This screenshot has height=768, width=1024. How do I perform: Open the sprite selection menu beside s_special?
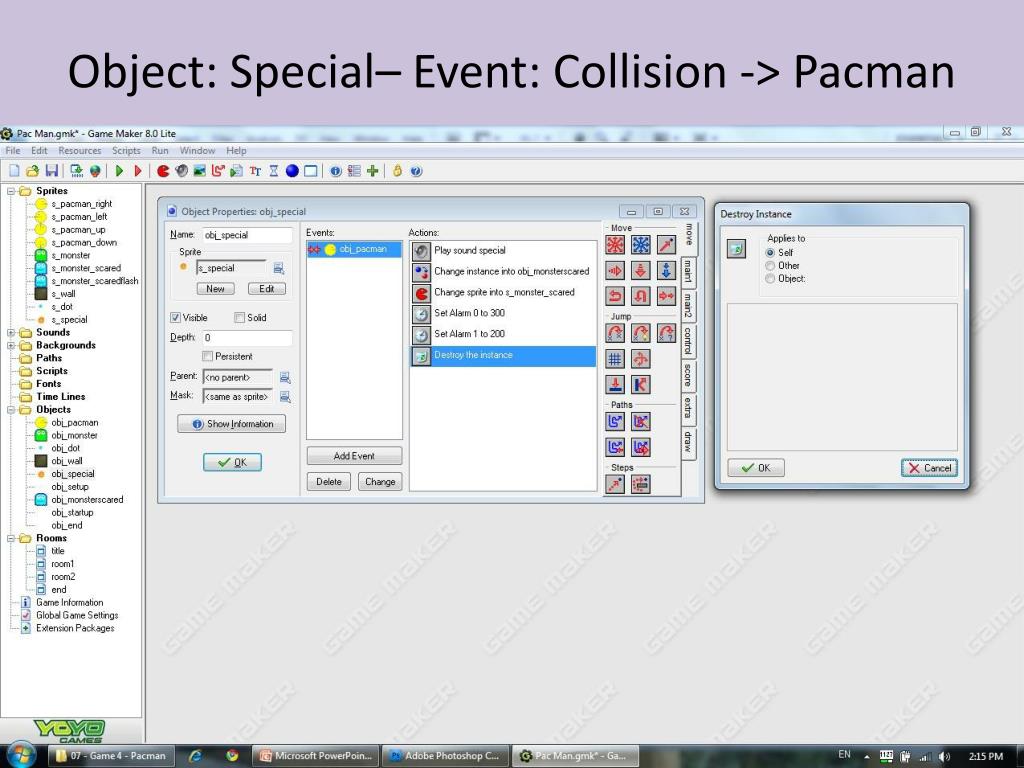pyautogui.click(x=279, y=268)
